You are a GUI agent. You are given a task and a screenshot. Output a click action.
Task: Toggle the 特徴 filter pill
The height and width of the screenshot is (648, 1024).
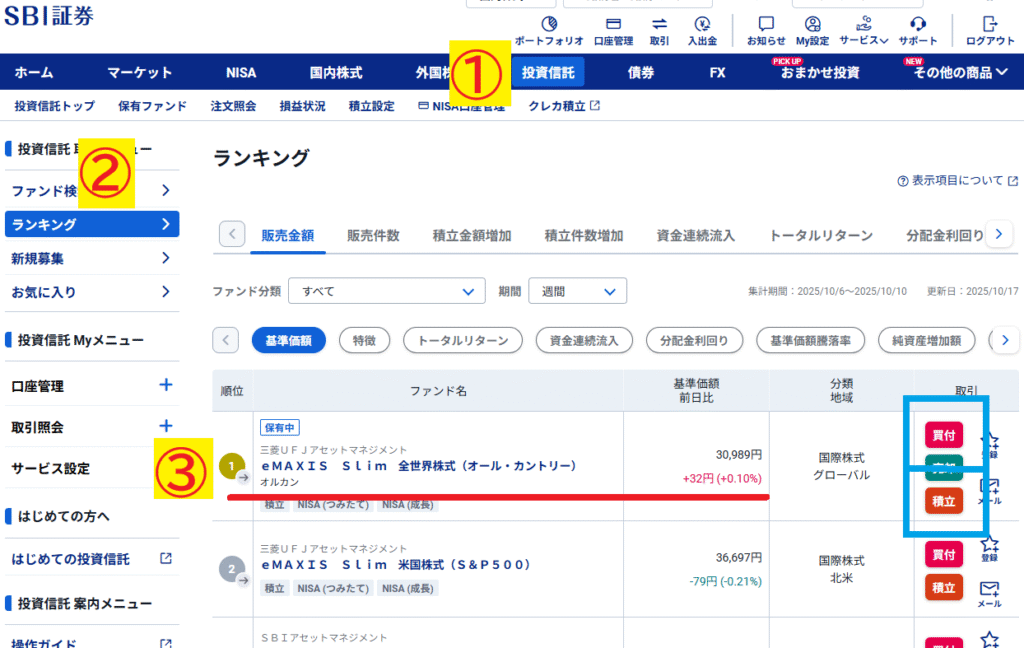(x=364, y=340)
